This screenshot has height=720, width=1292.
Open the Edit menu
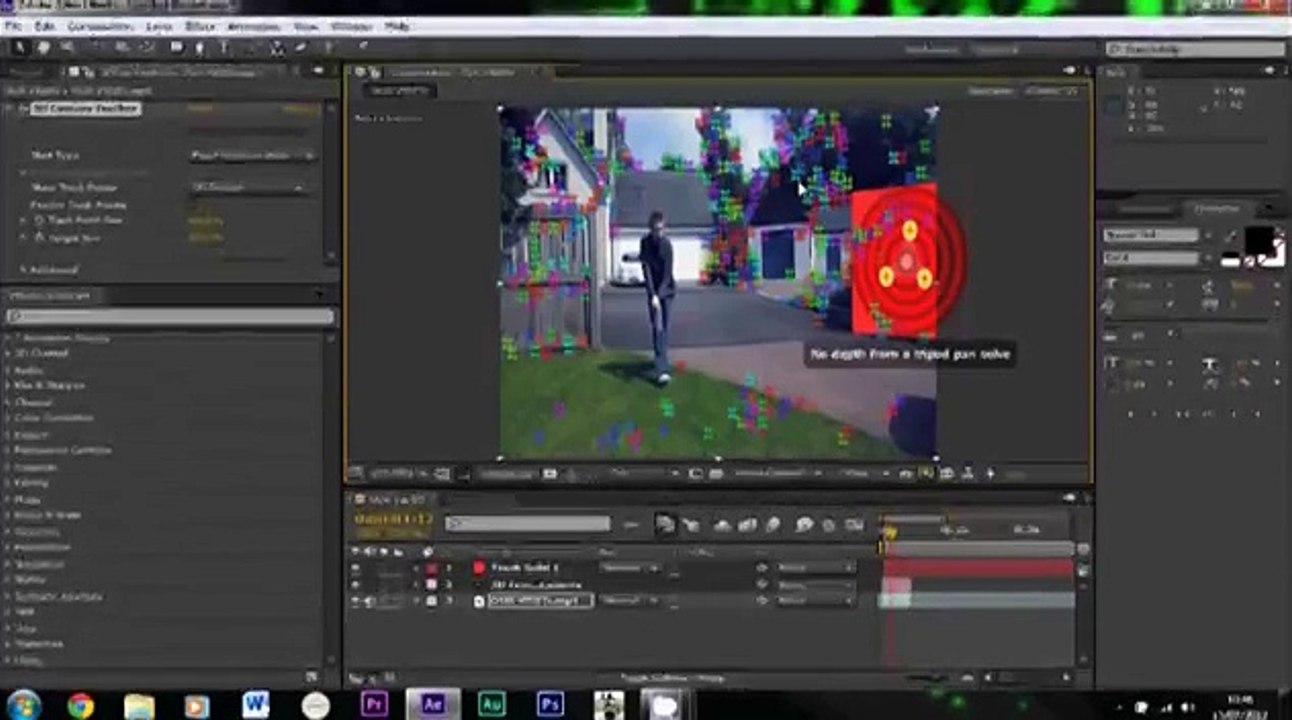[x=45, y=26]
